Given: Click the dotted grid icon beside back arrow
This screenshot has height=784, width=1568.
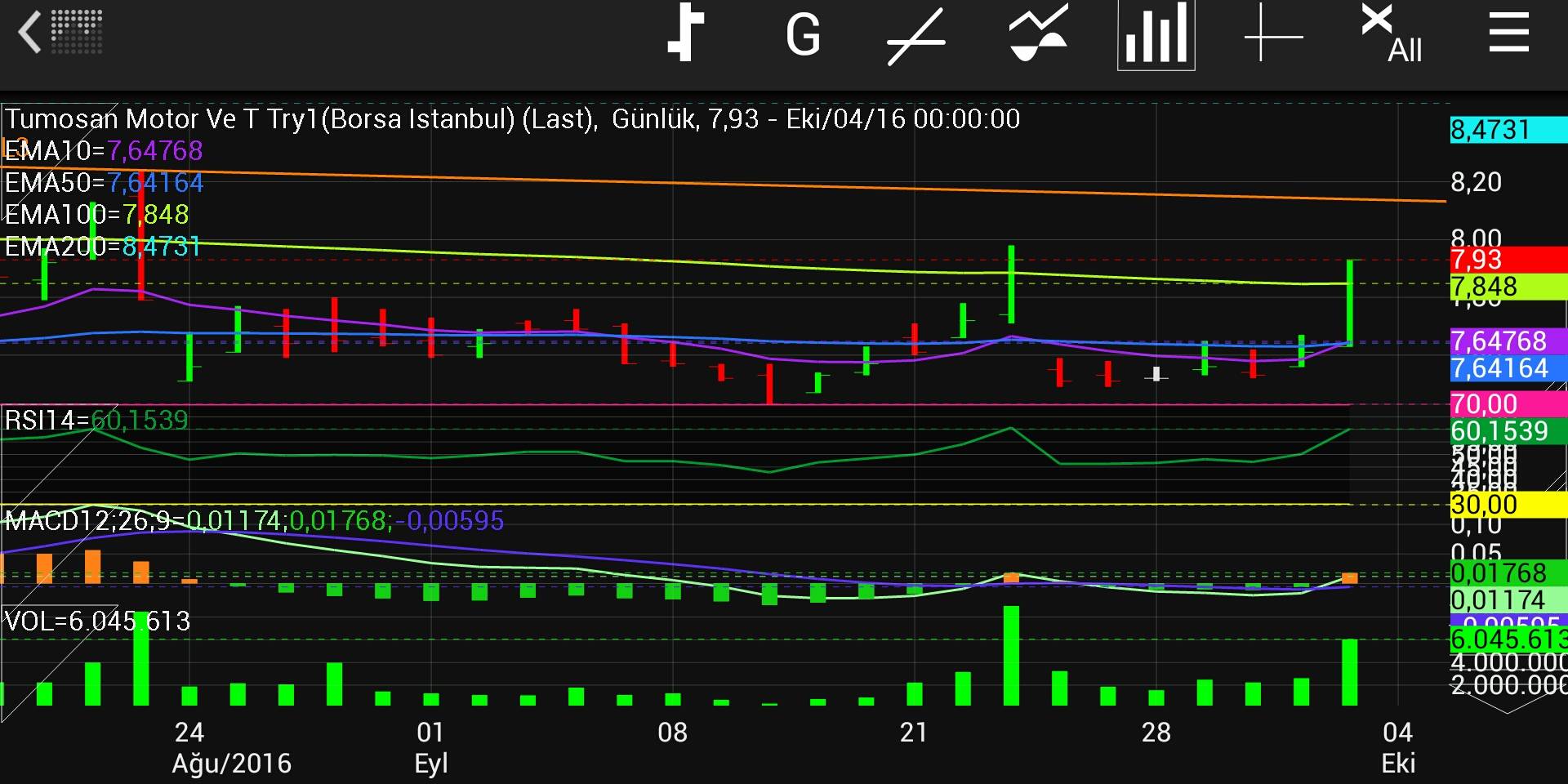Looking at the screenshot, I should pyautogui.click(x=77, y=33).
